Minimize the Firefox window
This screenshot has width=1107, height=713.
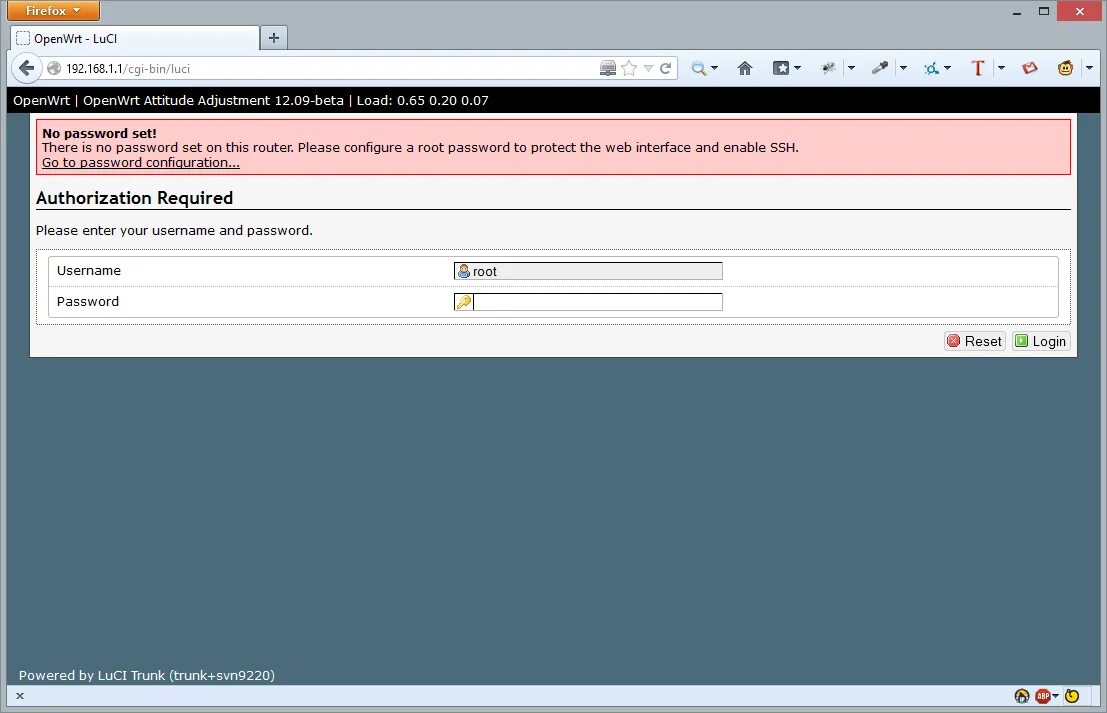pyautogui.click(x=1017, y=11)
